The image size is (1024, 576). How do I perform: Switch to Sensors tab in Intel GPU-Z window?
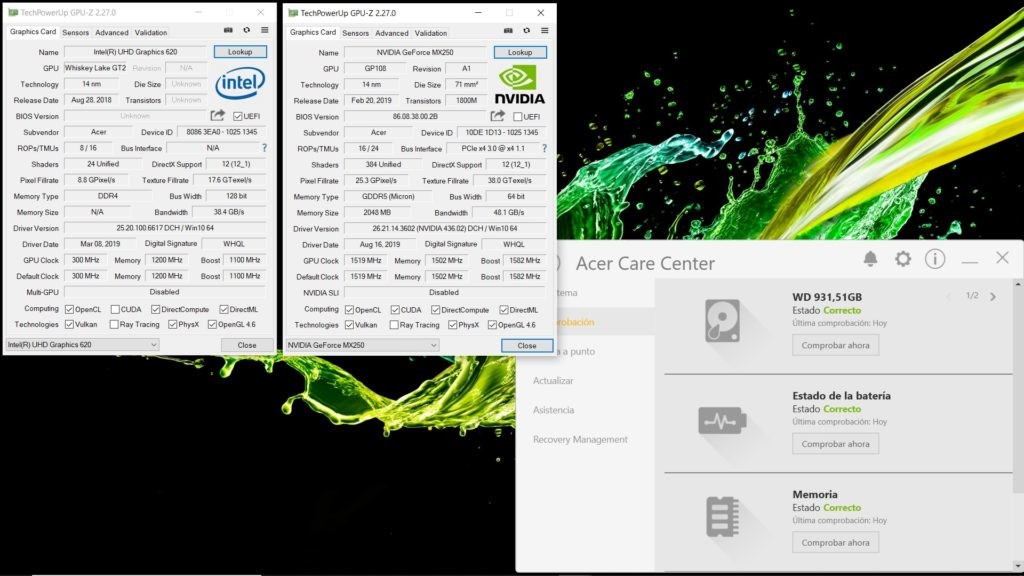[76, 33]
